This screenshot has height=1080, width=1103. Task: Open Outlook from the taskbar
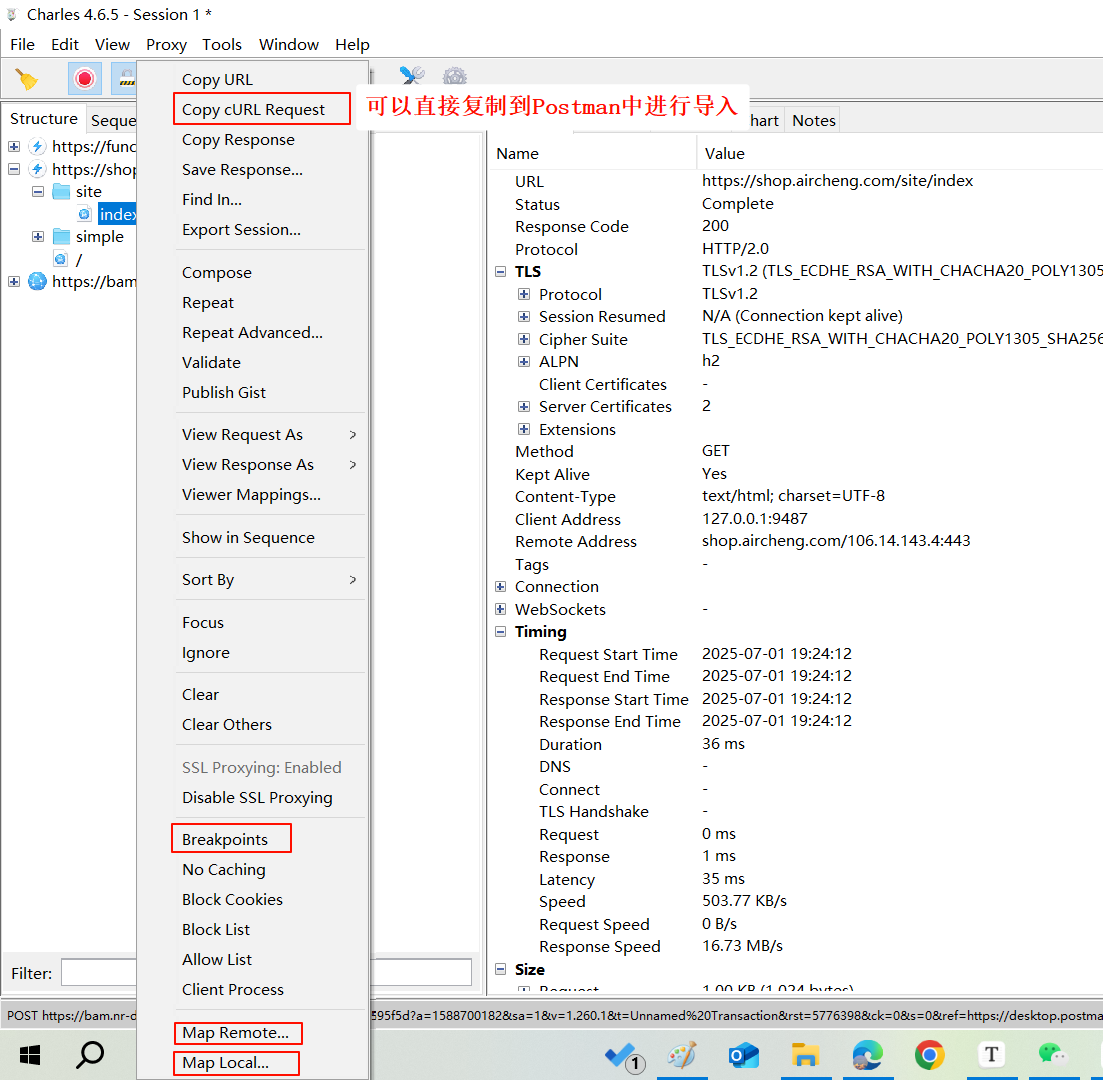point(744,1055)
